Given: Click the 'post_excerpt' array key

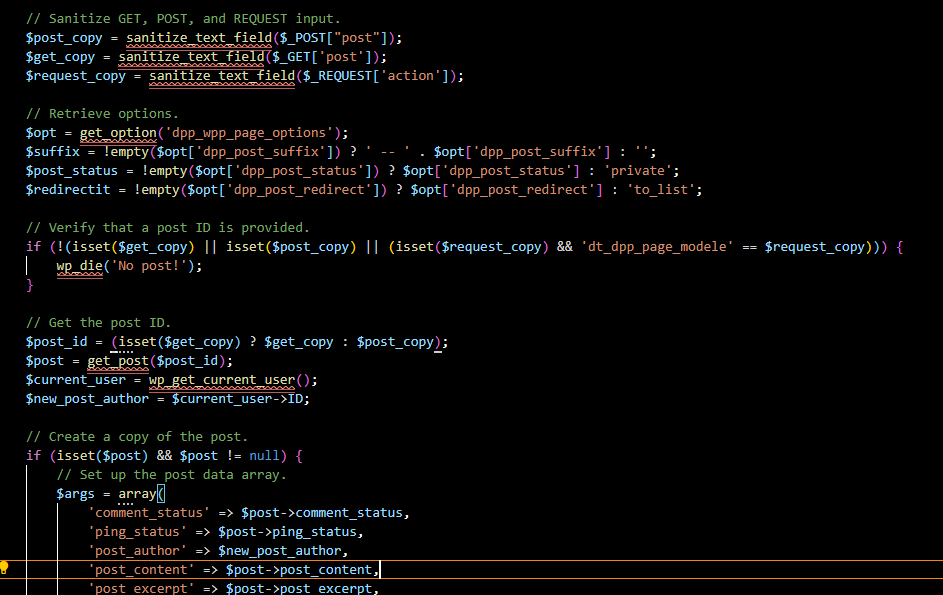Looking at the screenshot, I should (x=141, y=588).
